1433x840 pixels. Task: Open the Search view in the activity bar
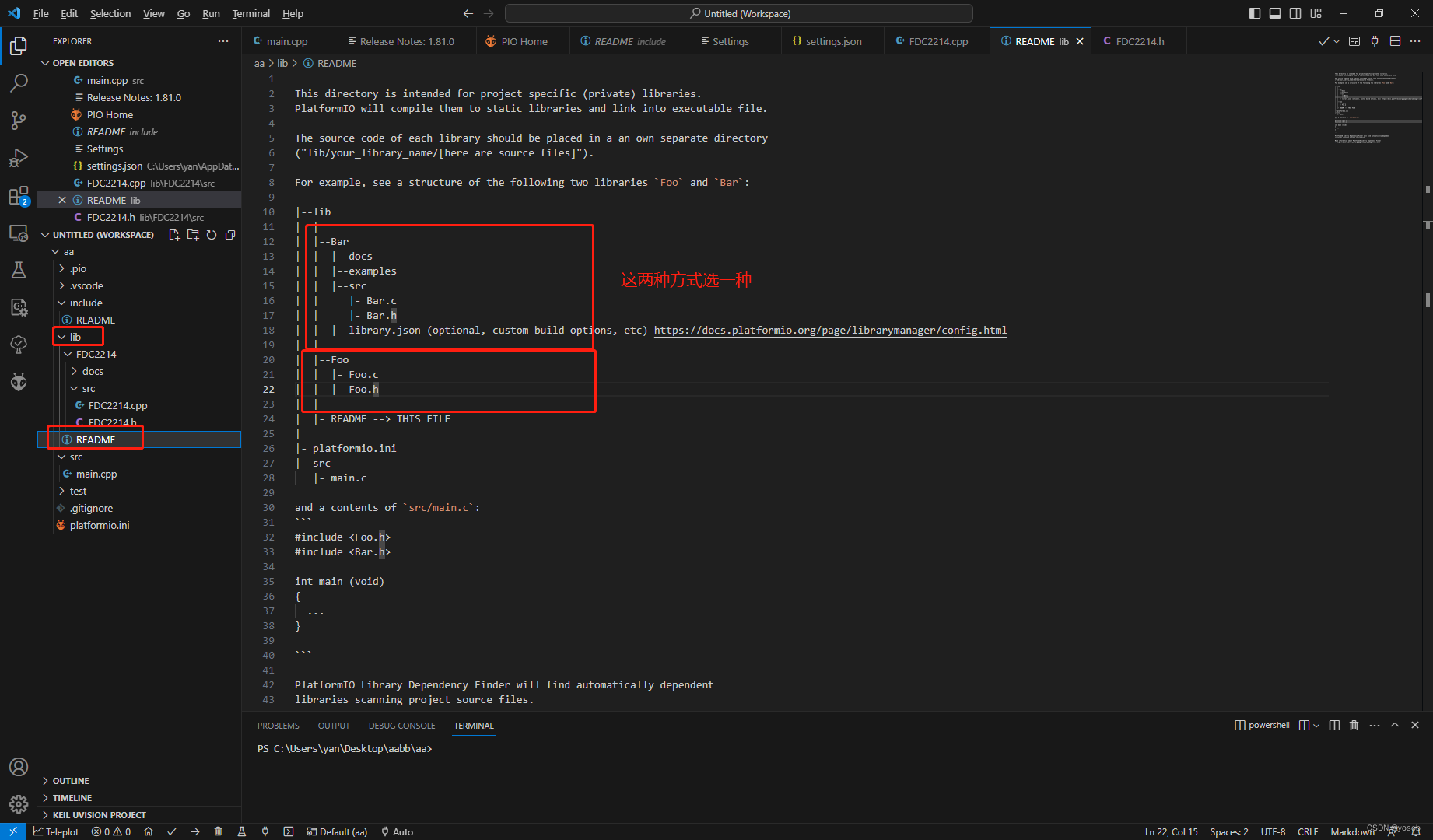coord(19,83)
